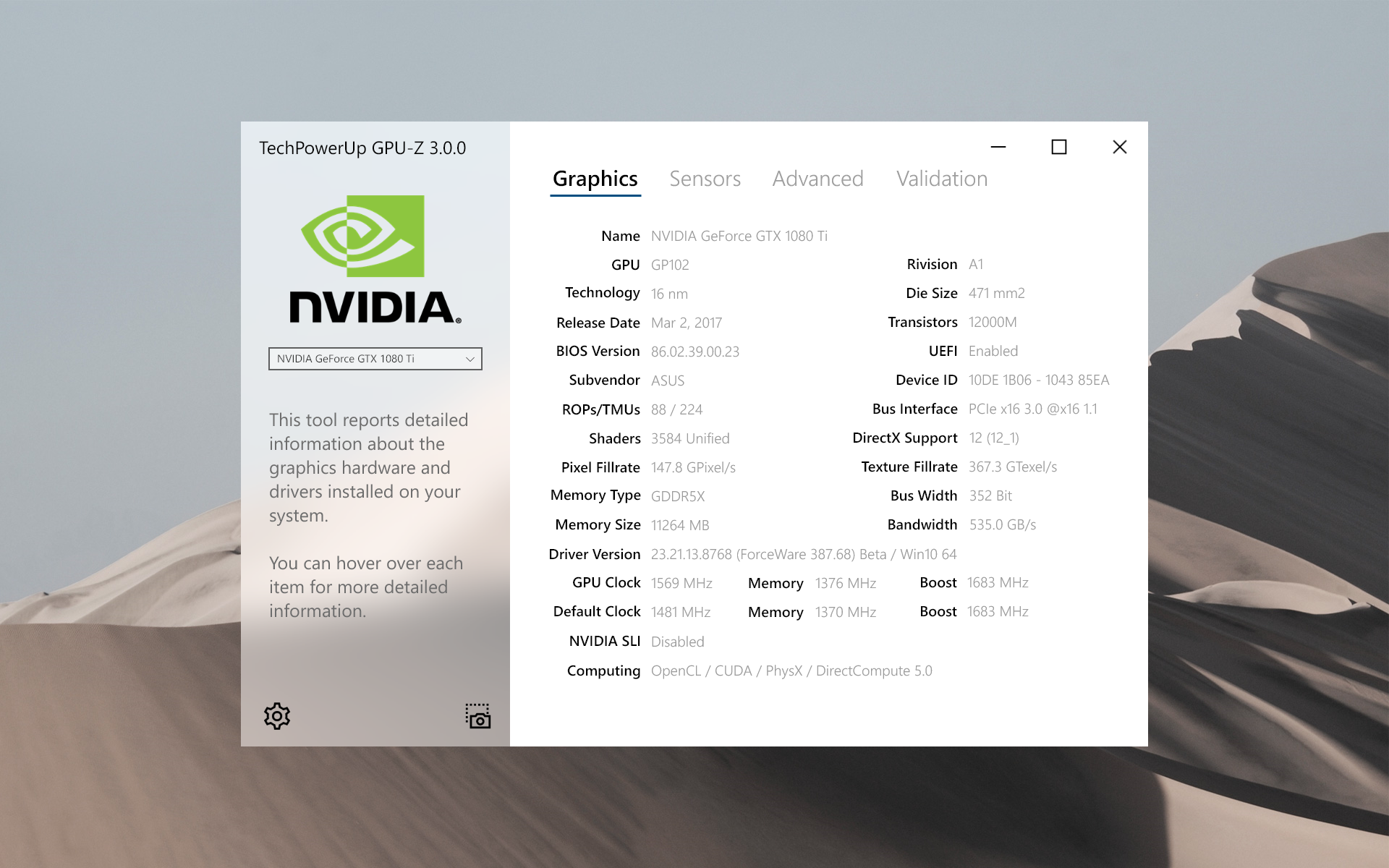Click the Rivision value A1
The width and height of the screenshot is (1389, 868).
(976, 264)
